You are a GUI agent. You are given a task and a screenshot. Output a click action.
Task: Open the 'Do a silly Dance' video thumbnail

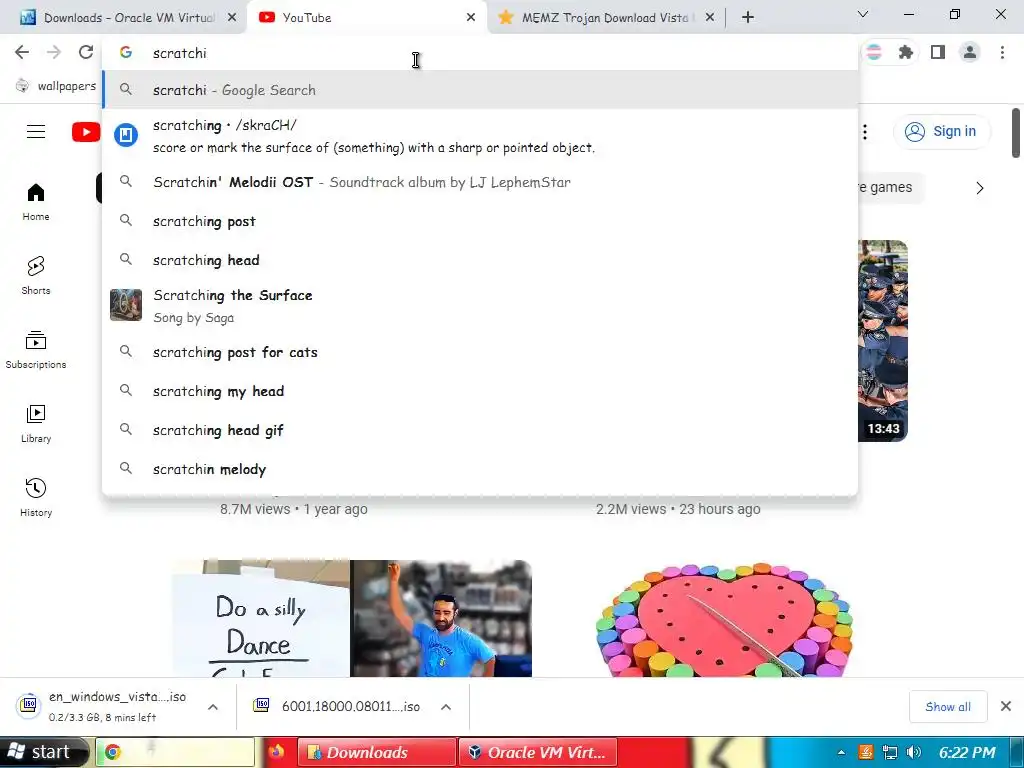click(352, 618)
